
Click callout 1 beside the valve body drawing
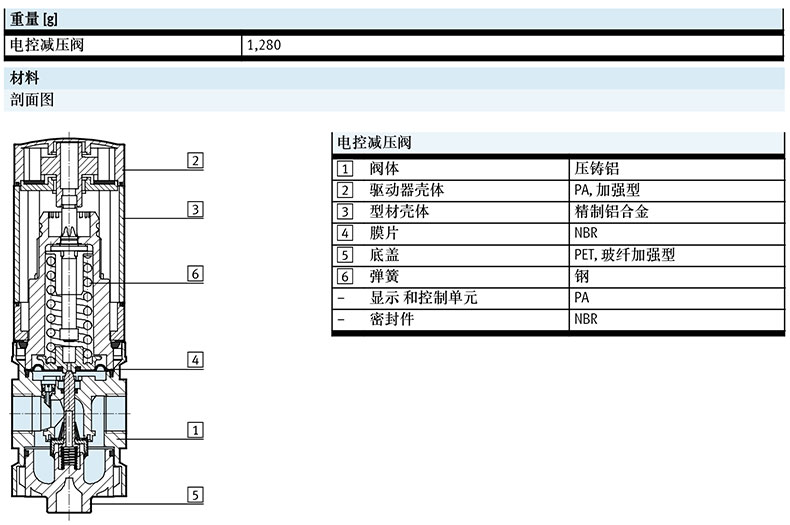196,430
